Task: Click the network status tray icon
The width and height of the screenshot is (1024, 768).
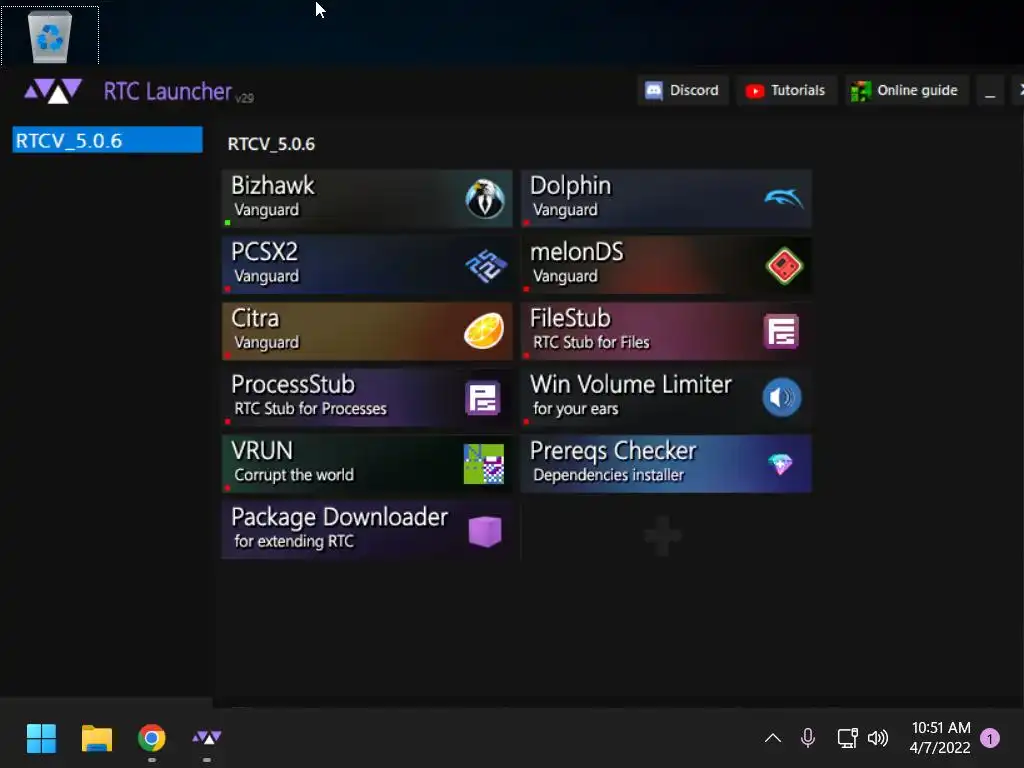Action: (x=847, y=738)
